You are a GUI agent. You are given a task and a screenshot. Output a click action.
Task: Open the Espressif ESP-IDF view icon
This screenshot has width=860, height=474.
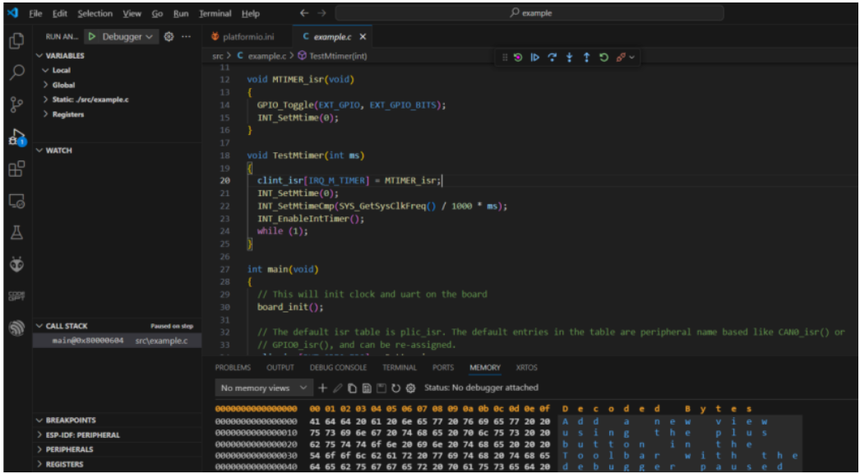tap(17, 329)
